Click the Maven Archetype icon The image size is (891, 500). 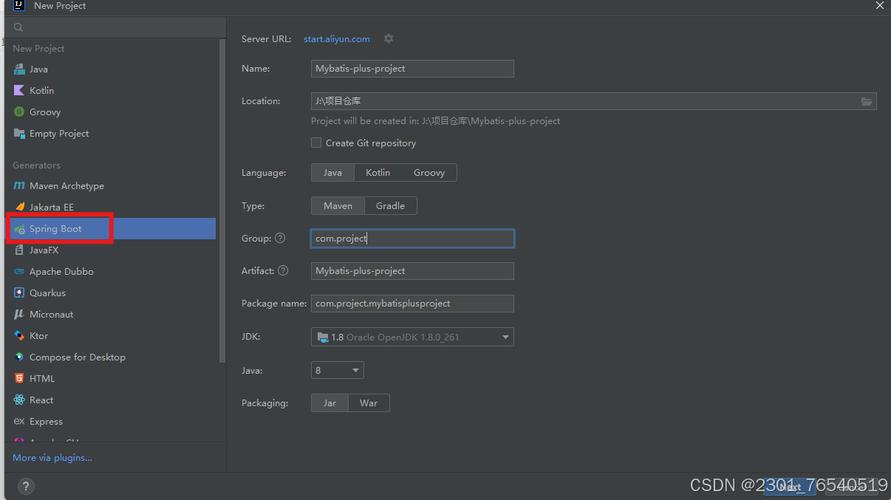[19, 186]
